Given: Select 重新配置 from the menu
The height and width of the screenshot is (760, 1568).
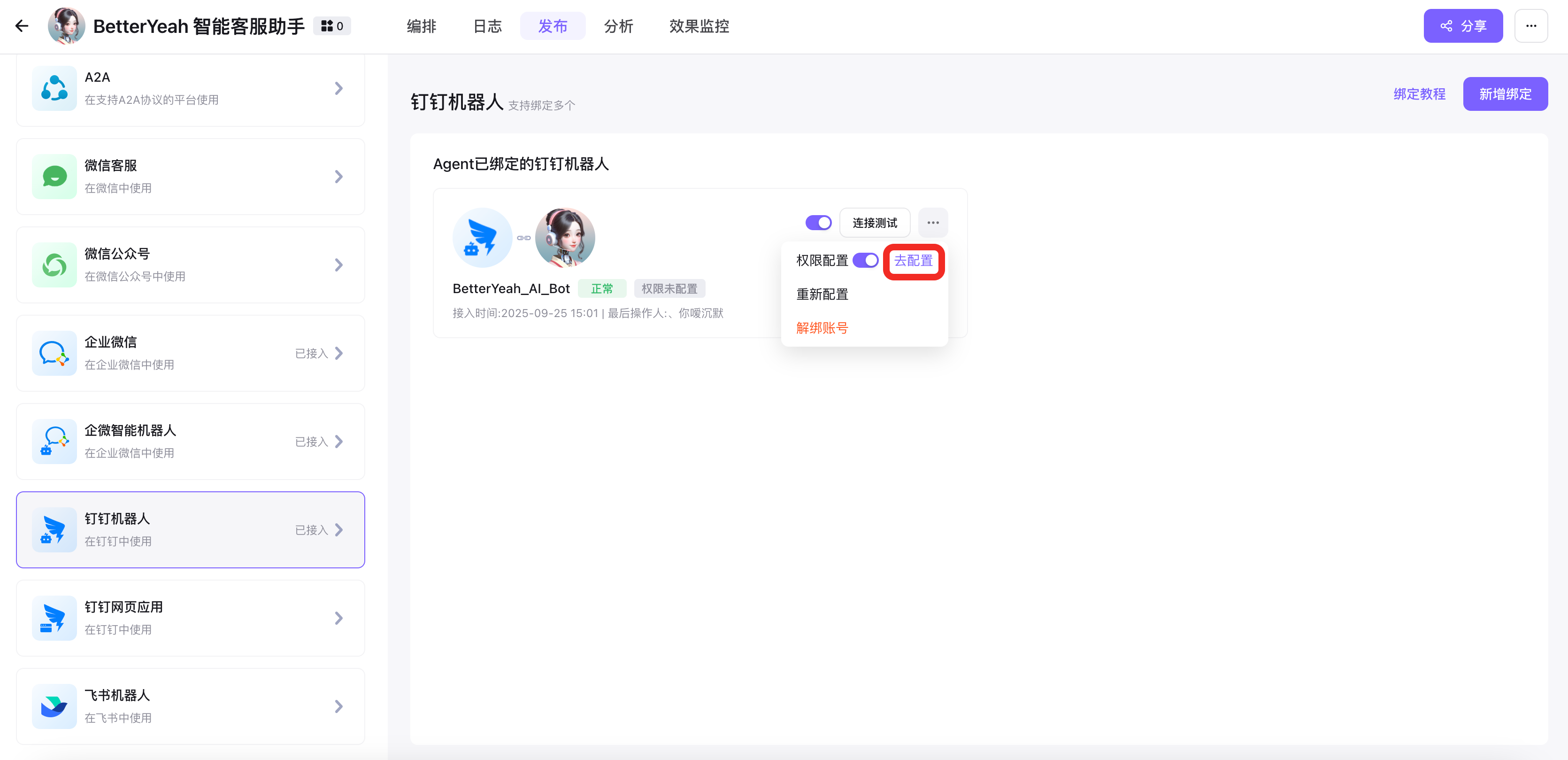Looking at the screenshot, I should tap(822, 295).
